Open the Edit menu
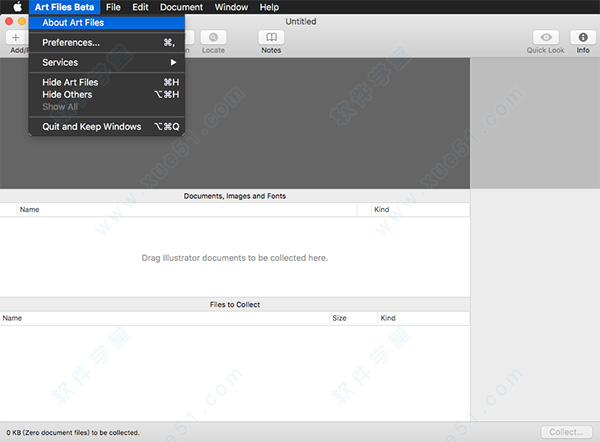The width and height of the screenshot is (600, 442). click(x=140, y=7)
